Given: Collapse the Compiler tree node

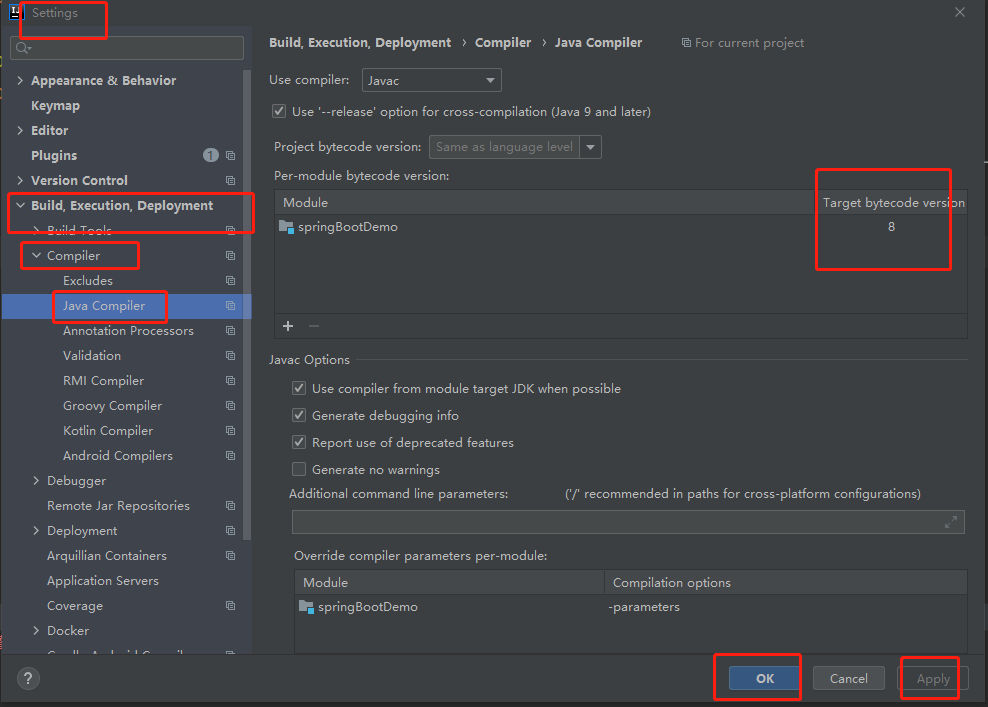Looking at the screenshot, I should point(36,256).
